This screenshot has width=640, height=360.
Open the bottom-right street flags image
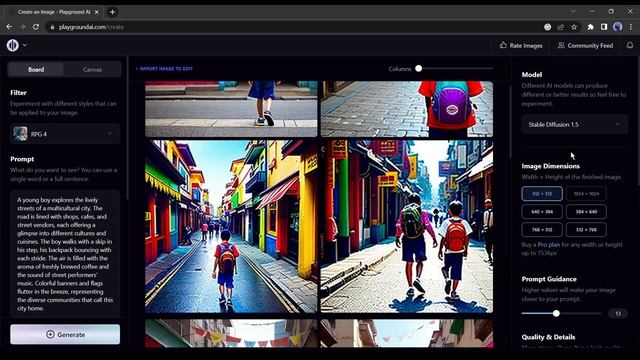407,333
